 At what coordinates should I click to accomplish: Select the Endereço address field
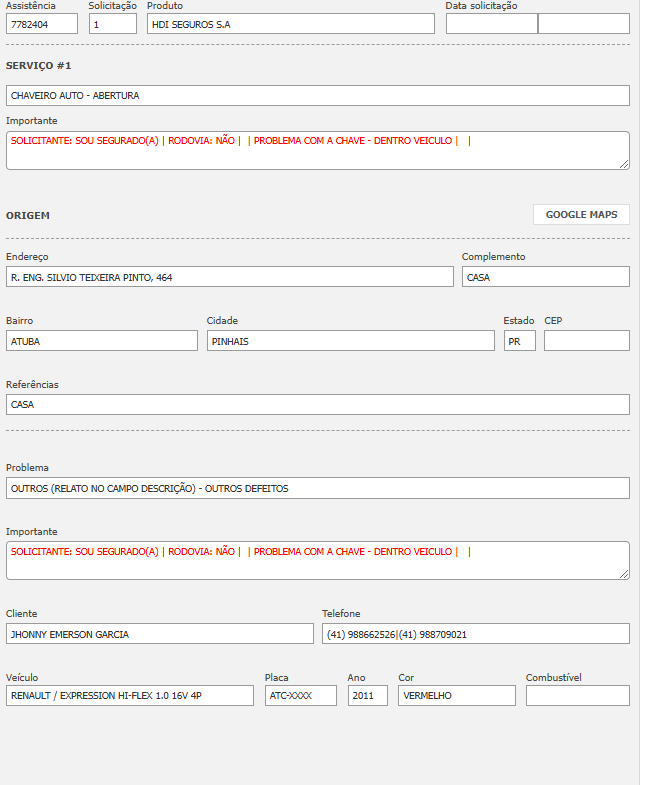click(x=229, y=277)
